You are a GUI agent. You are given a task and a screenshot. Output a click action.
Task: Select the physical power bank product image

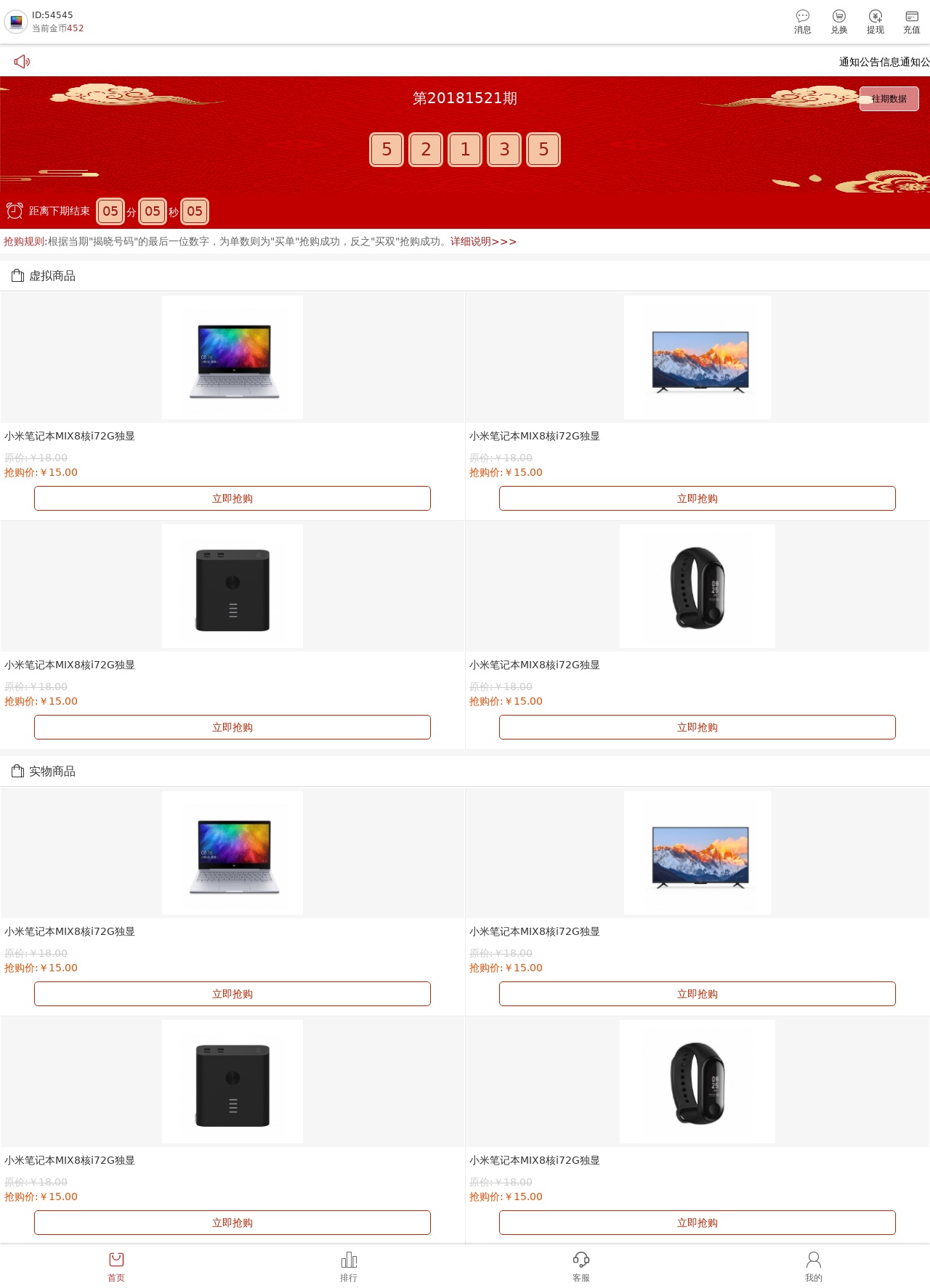tap(232, 1082)
